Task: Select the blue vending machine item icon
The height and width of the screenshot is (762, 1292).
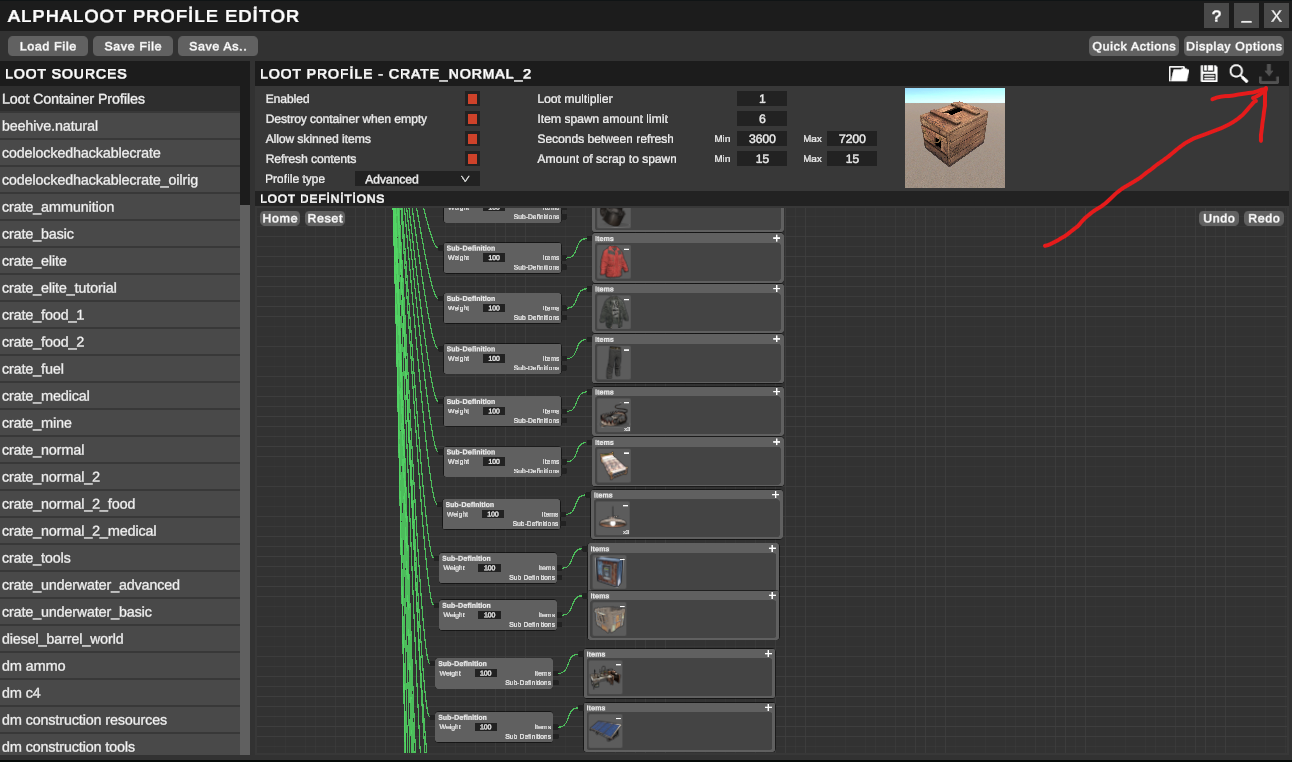Action: (610, 573)
